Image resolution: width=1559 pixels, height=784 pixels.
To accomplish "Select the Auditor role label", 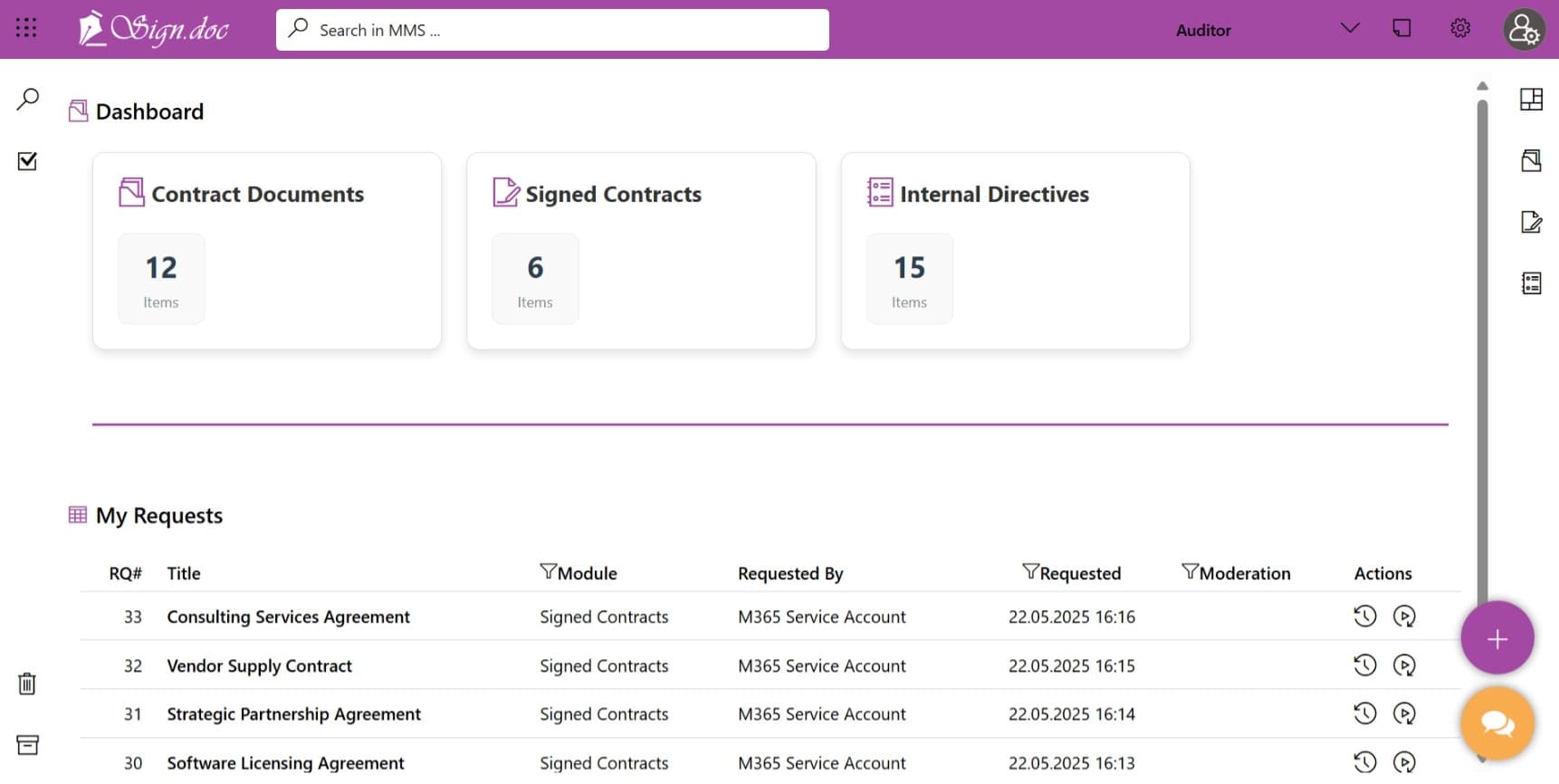I will [1203, 30].
